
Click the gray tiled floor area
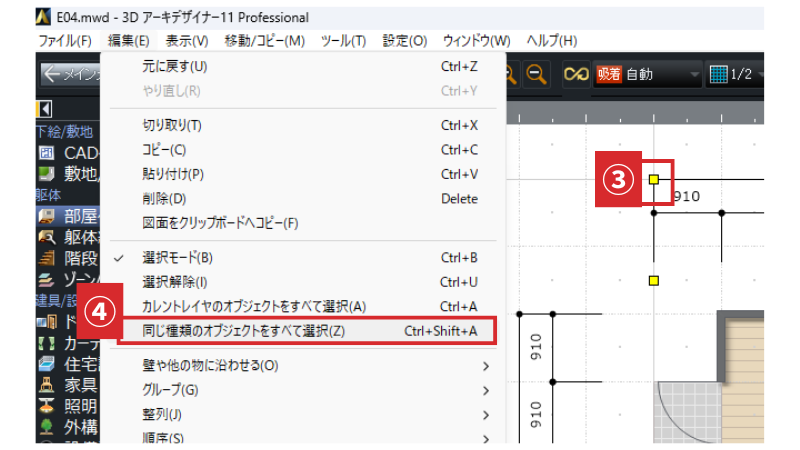coord(689,413)
